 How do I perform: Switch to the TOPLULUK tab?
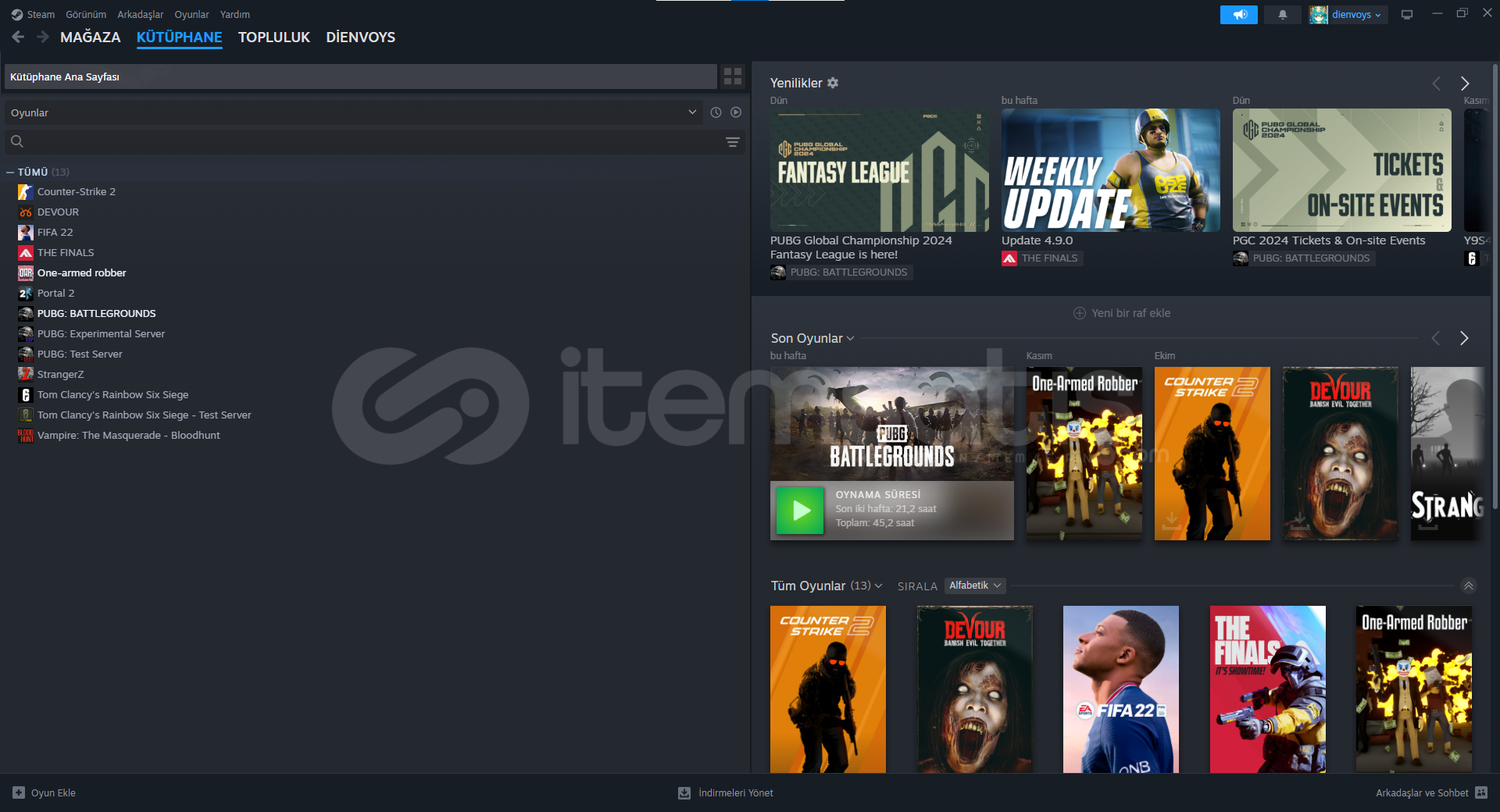coord(274,37)
